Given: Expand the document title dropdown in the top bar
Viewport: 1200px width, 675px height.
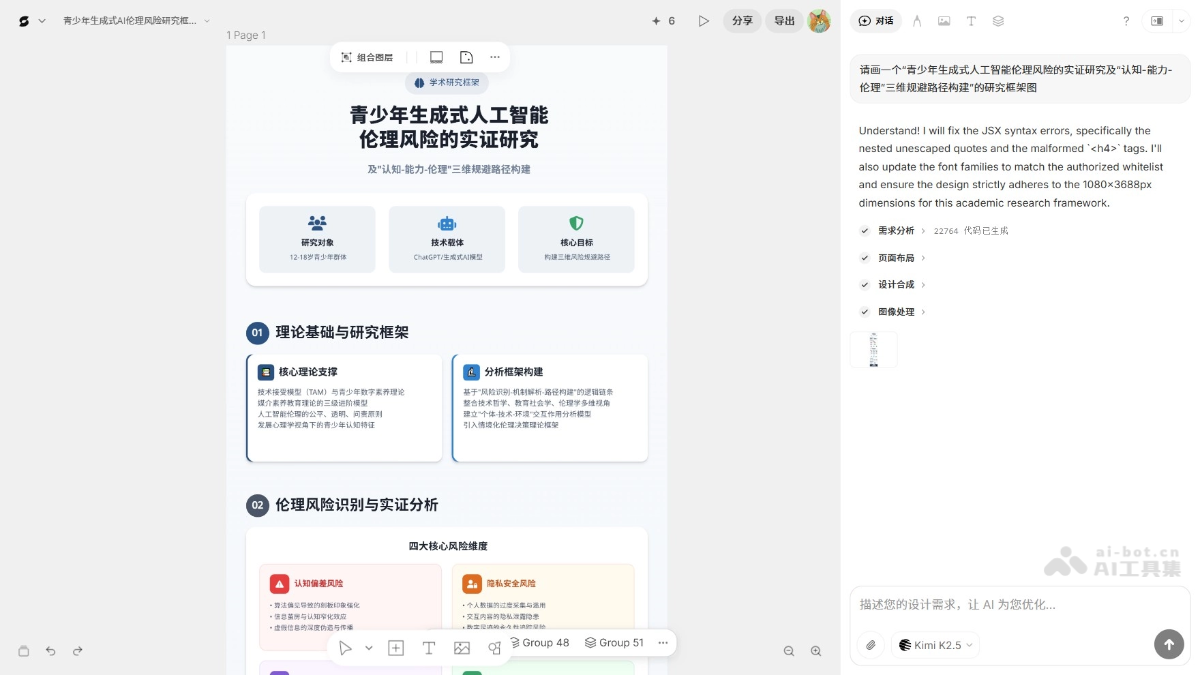Looking at the screenshot, I should pyautogui.click(x=206, y=20).
